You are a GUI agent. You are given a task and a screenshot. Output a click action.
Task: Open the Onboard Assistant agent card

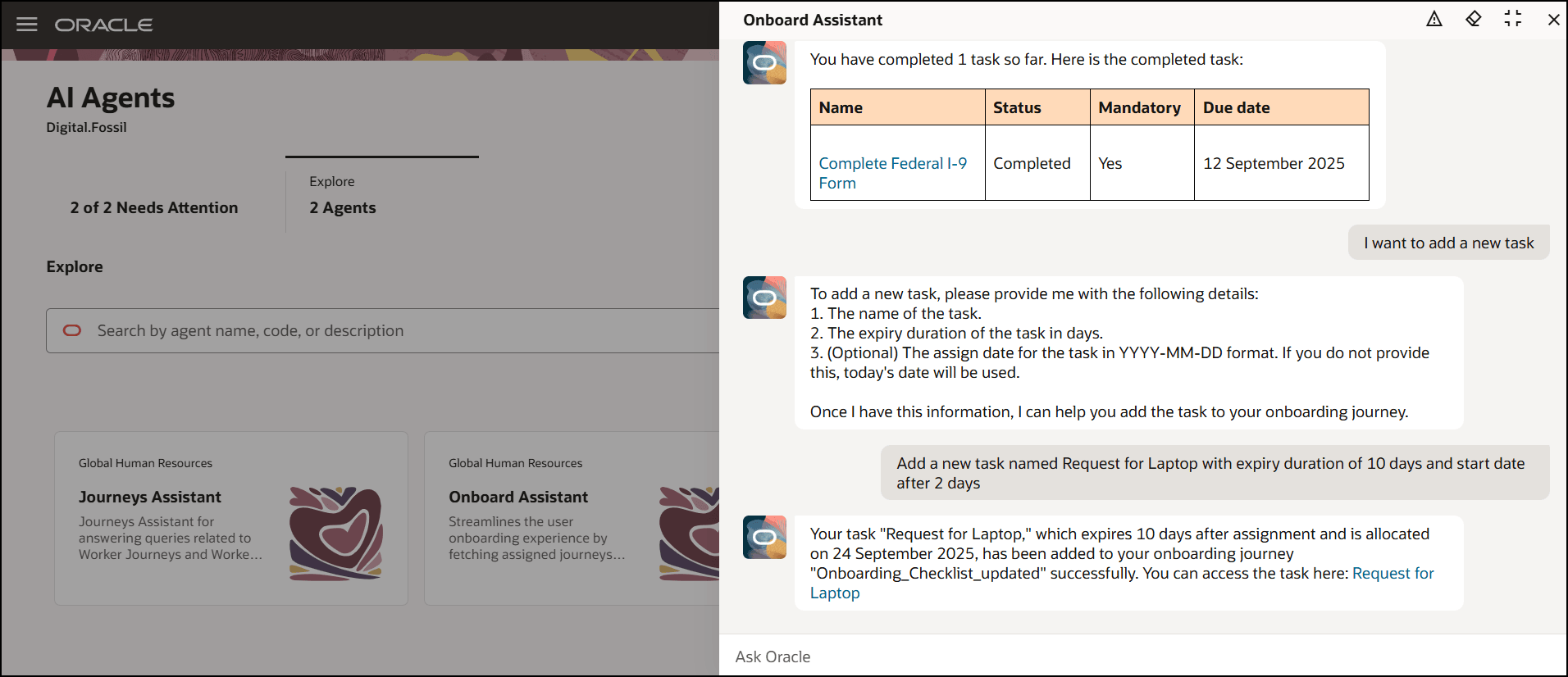coord(572,519)
